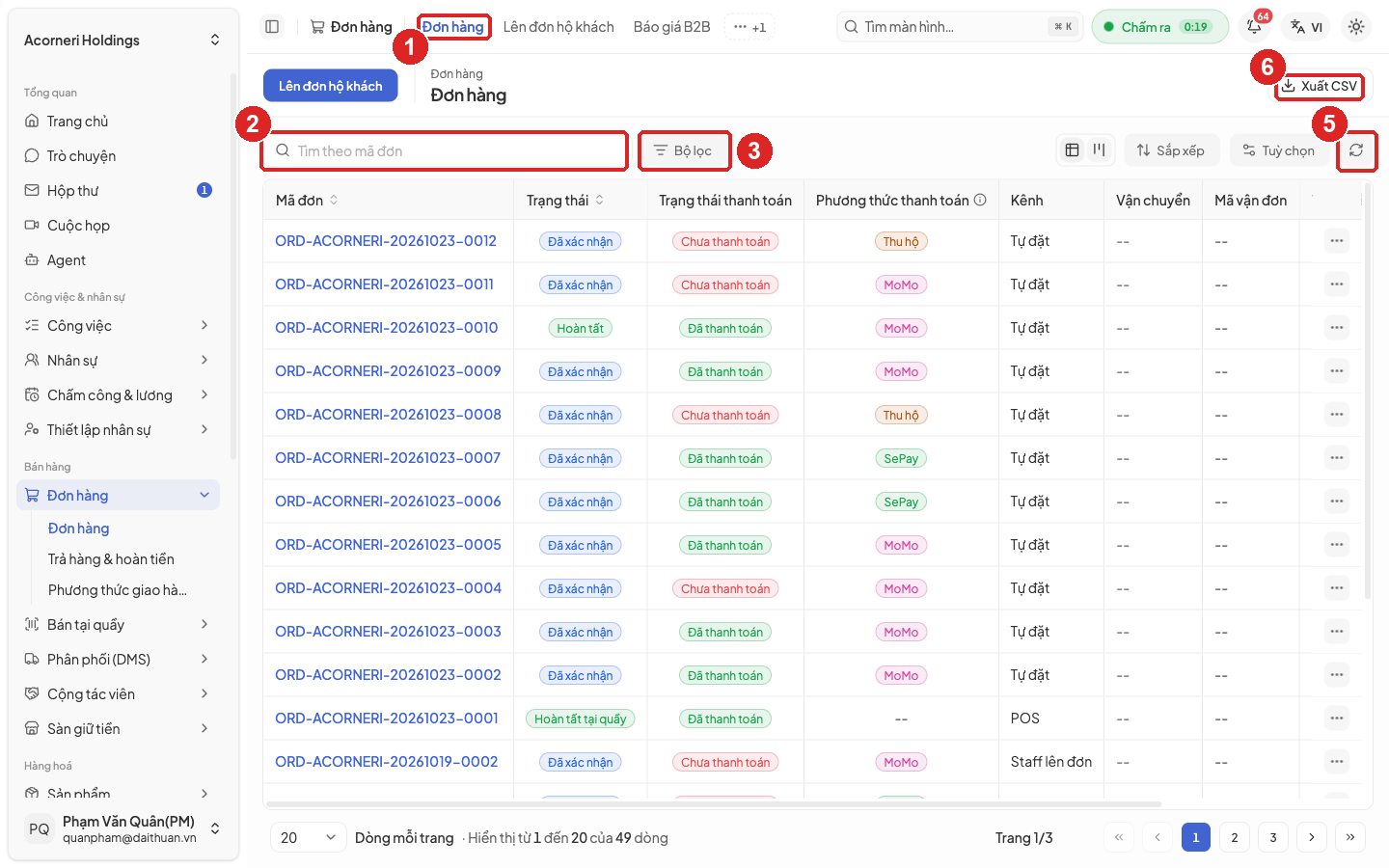Refresh the orders table
The image size is (1389, 868).
(1356, 150)
